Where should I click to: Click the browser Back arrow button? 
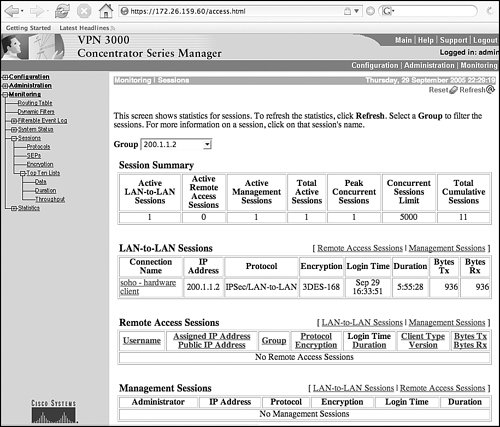(12, 11)
